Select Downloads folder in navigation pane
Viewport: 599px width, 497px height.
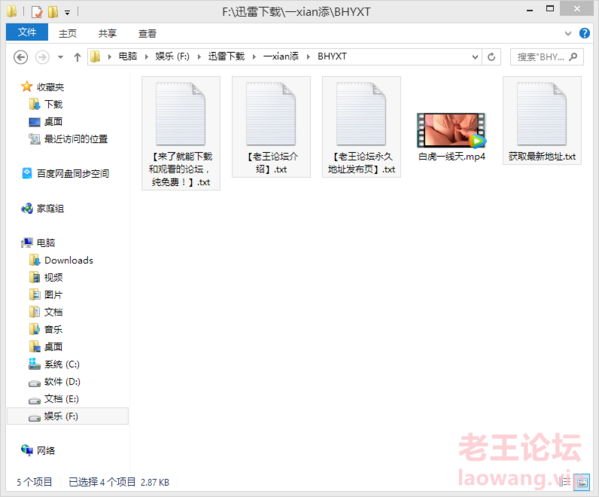click(69, 261)
